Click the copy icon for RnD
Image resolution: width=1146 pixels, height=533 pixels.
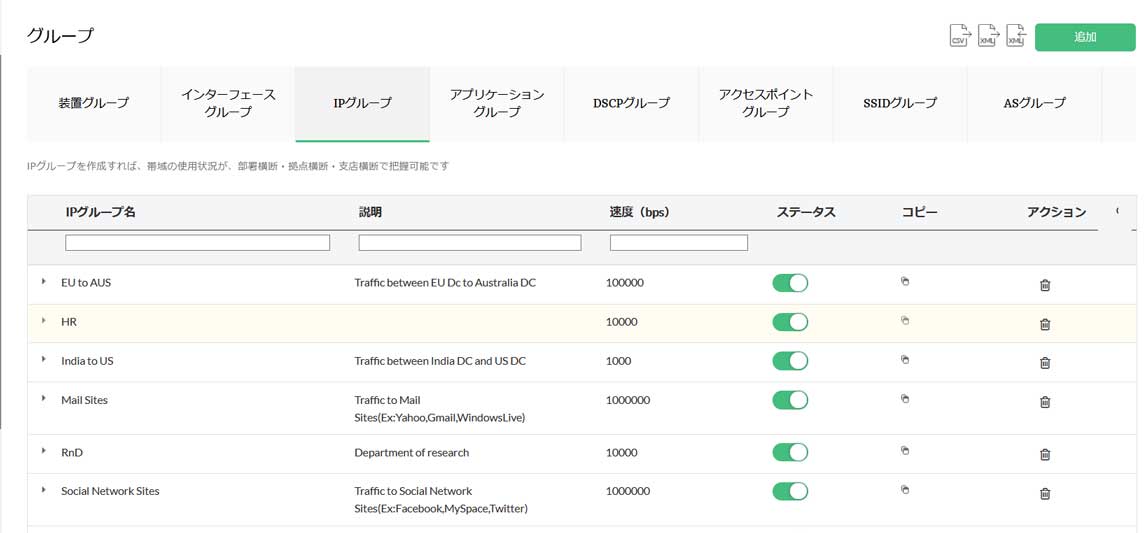pyautogui.click(x=905, y=451)
